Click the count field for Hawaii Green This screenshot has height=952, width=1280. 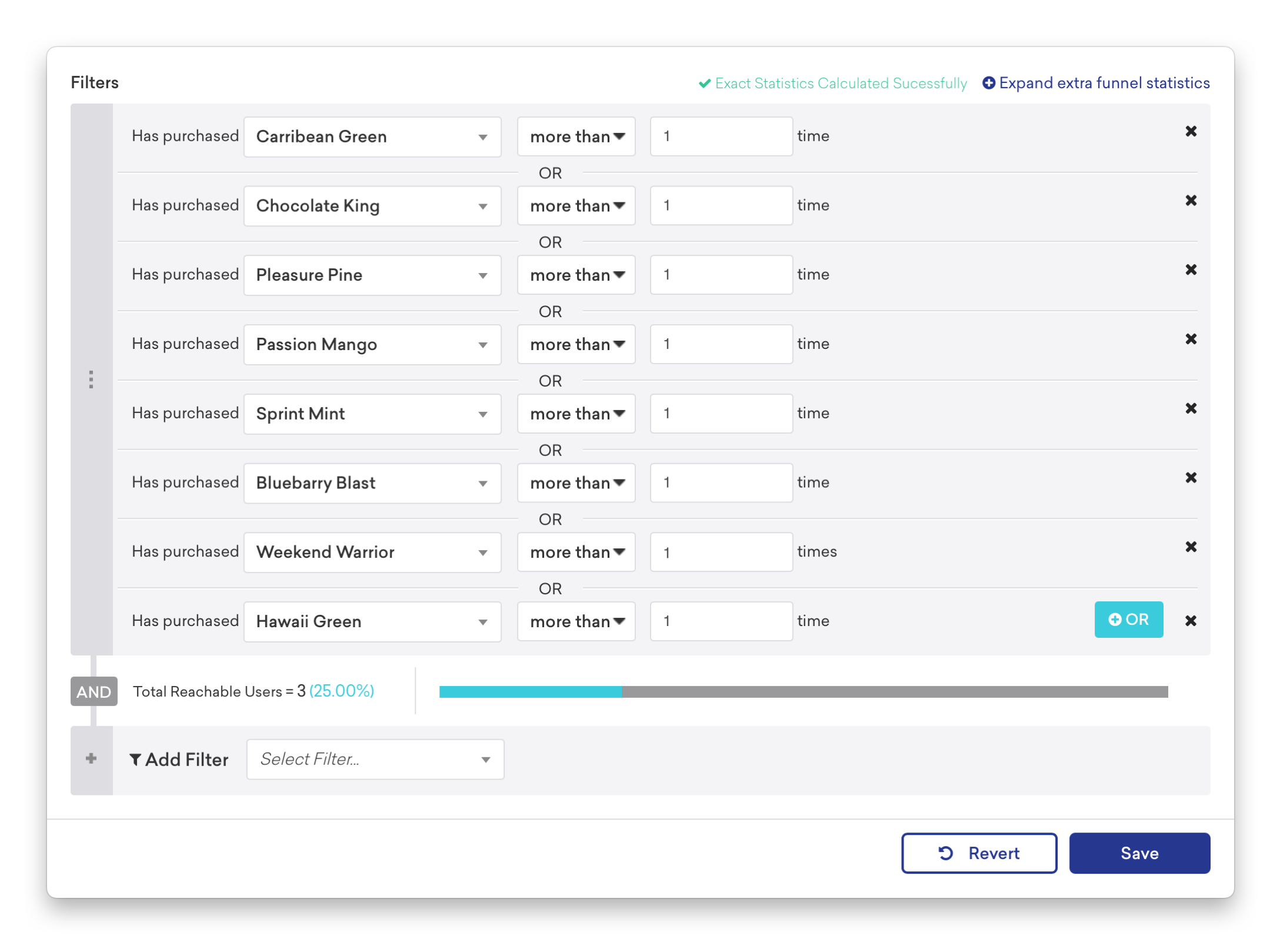(721, 621)
